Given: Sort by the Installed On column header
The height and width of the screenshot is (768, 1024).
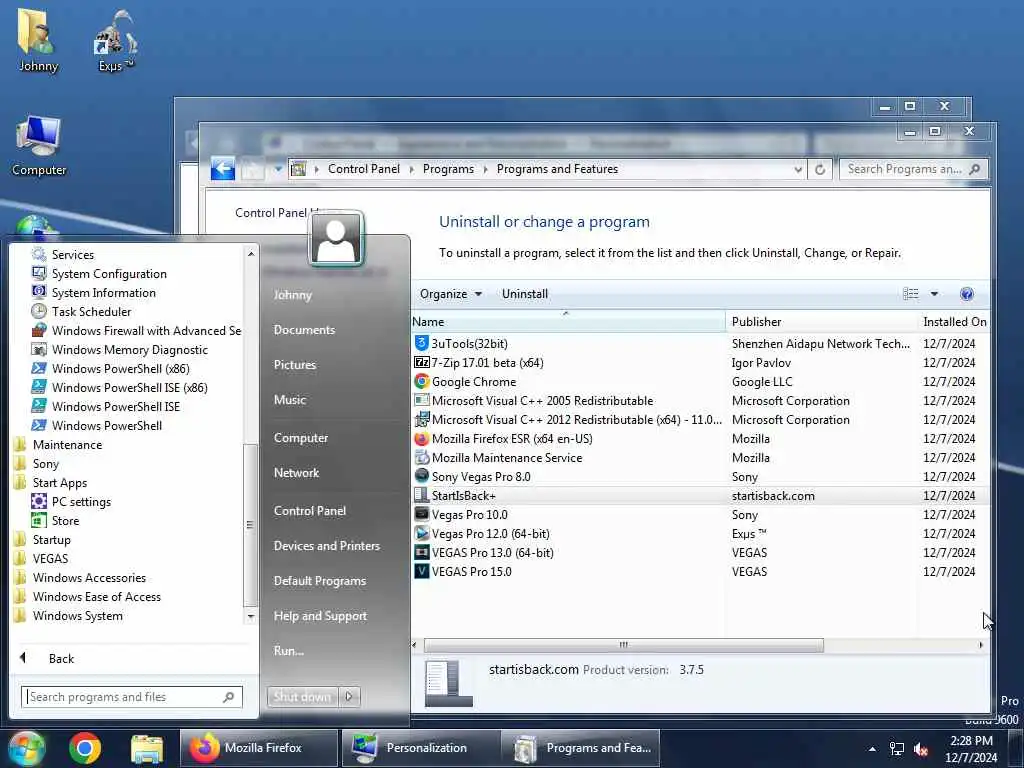Looking at the screenshot, I should tap(954, 321).
